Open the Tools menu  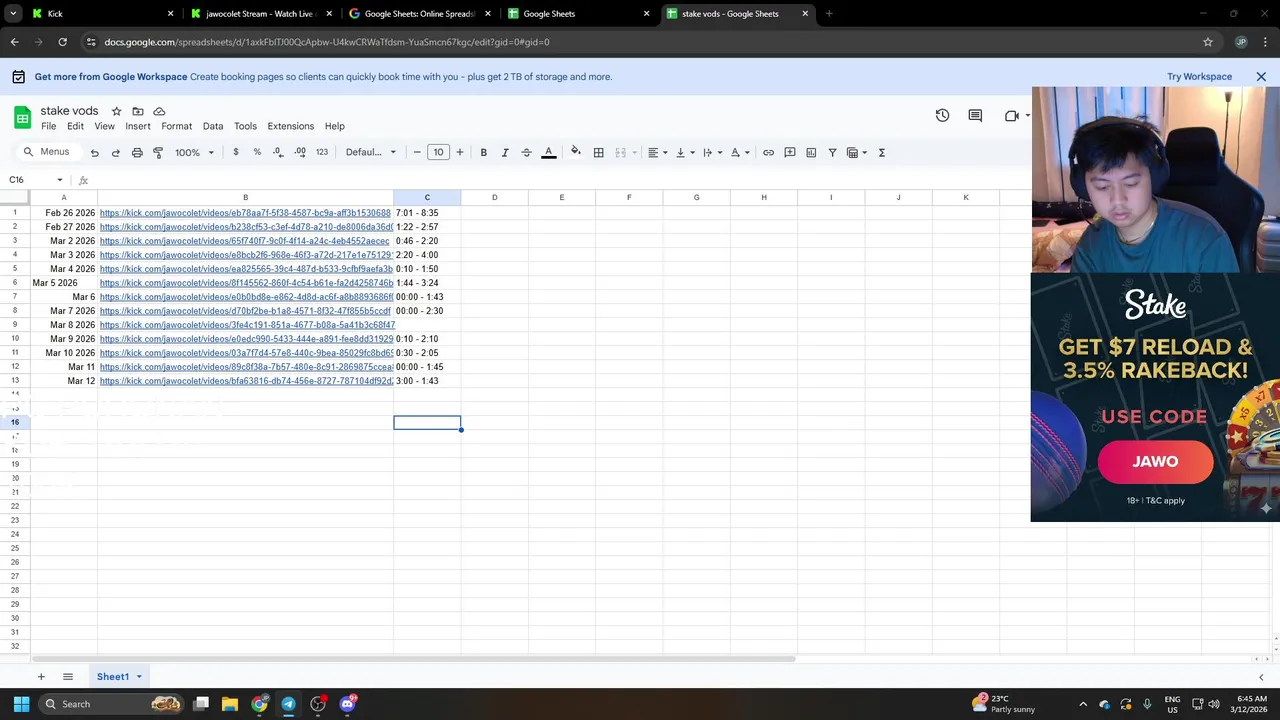pyautogui.click(x=245, y=126)
